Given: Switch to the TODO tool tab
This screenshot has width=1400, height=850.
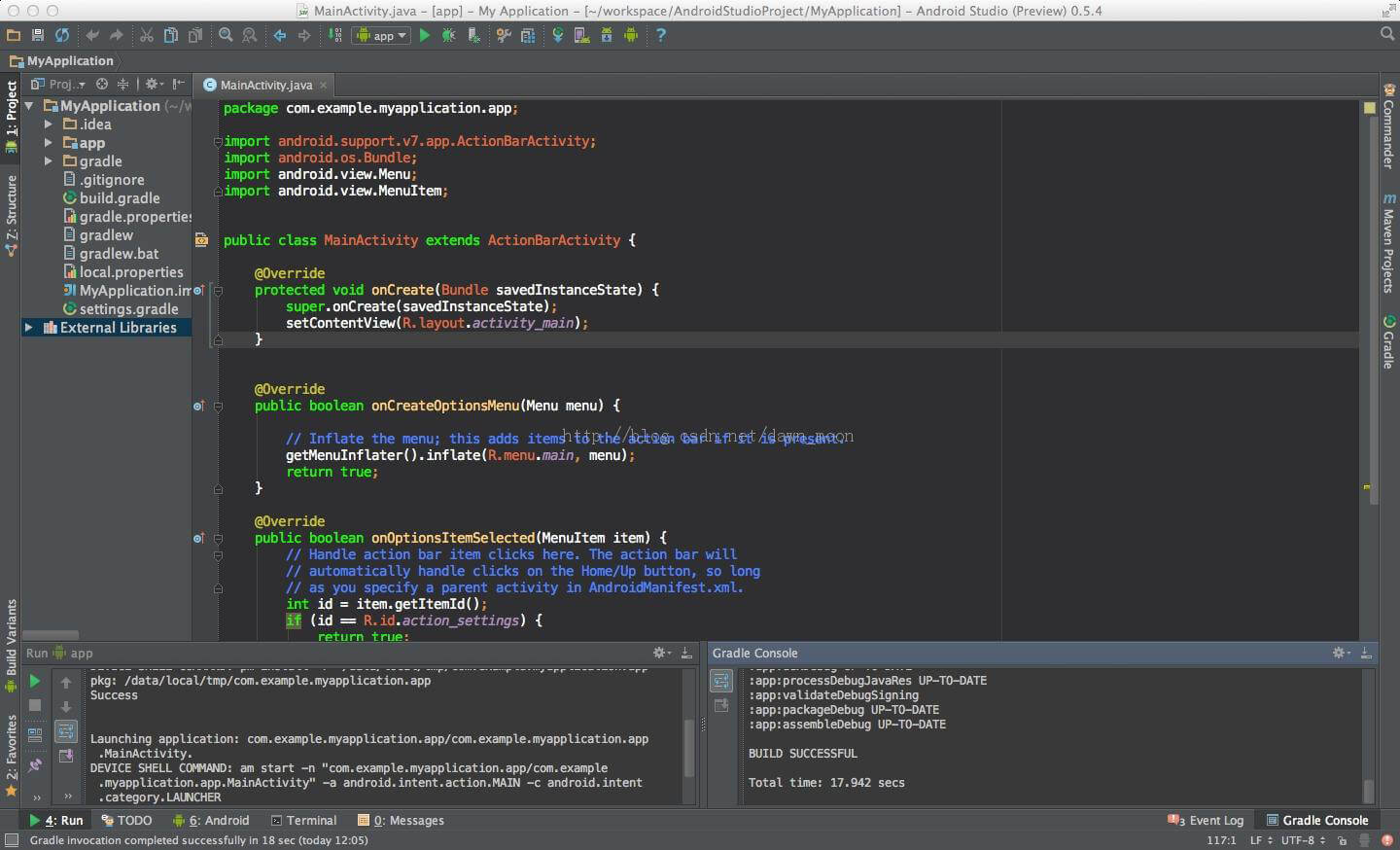Looking at the screenshot, I should [x=125, y=820].
